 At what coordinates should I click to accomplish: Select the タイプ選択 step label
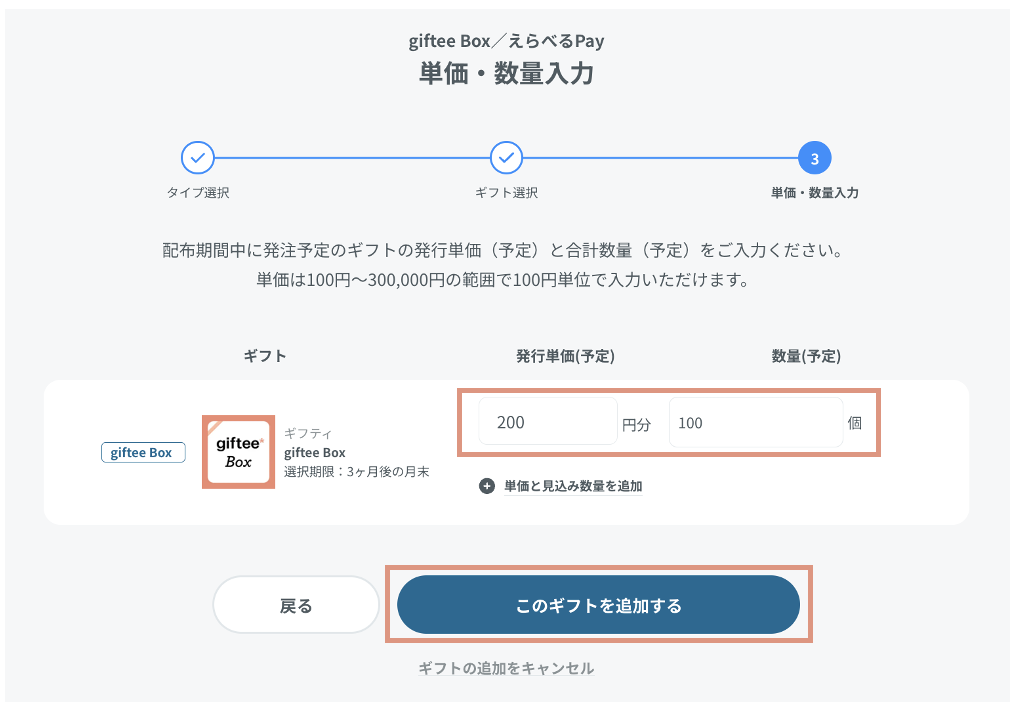click(x=198, y=193)
